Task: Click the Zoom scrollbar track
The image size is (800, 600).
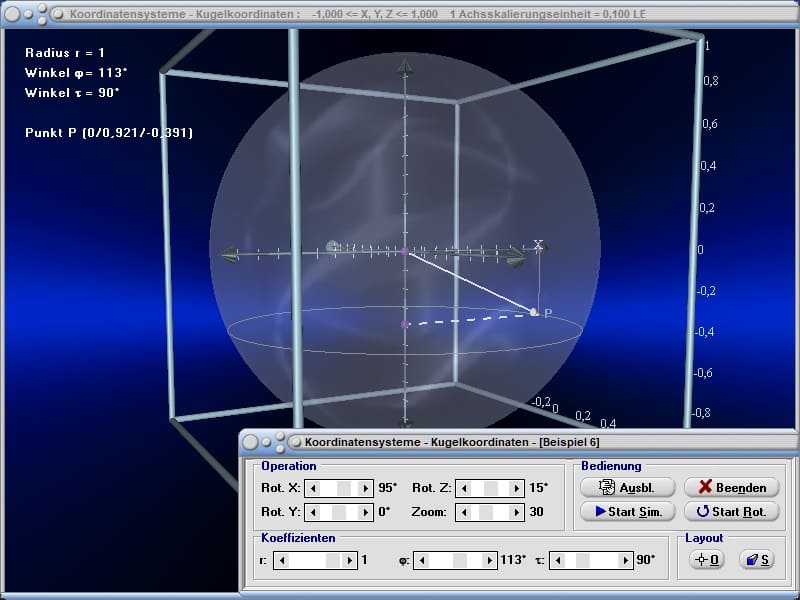Action: pyautogui.click(x=490, y=512)
